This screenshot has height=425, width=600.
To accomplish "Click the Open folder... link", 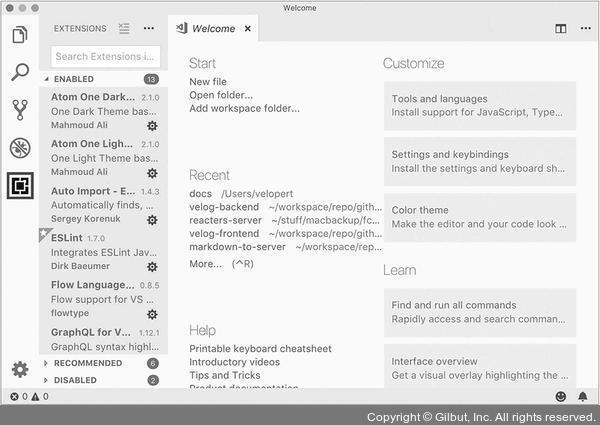I will click(x=221, y=95).
